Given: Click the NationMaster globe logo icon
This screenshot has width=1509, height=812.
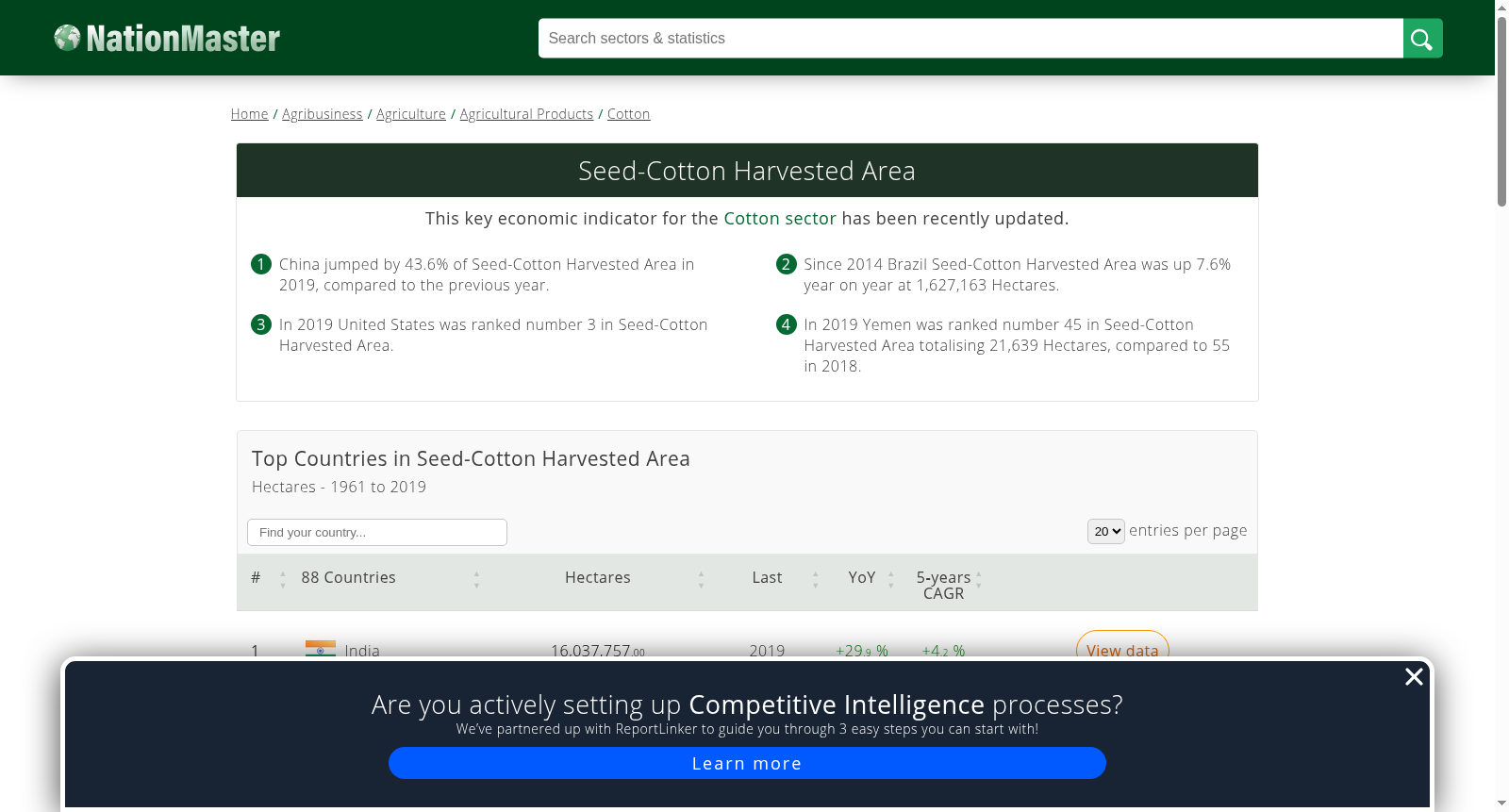Looking at the screenshot, I should [x=67, y=38].
